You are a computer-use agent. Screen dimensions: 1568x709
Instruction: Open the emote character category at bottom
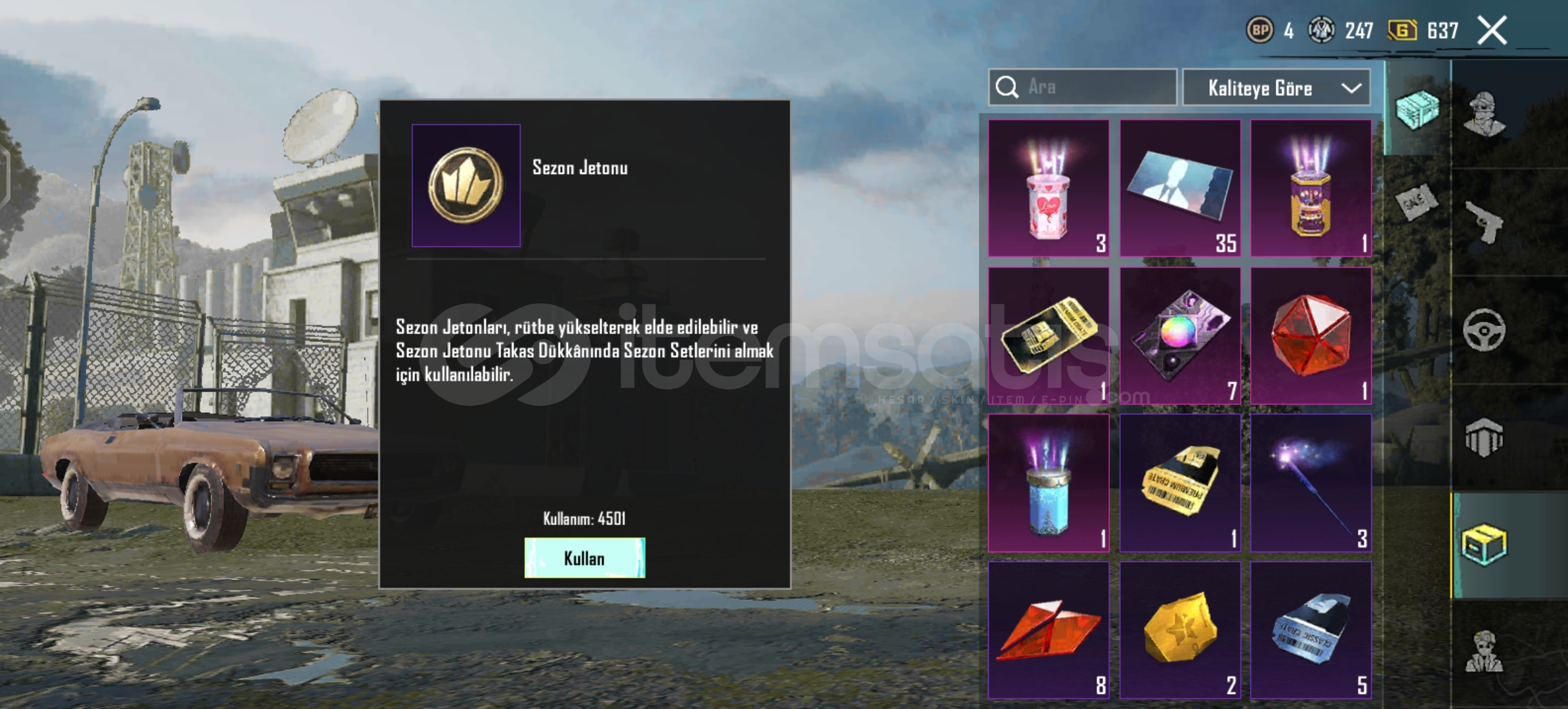point(1484,652)
